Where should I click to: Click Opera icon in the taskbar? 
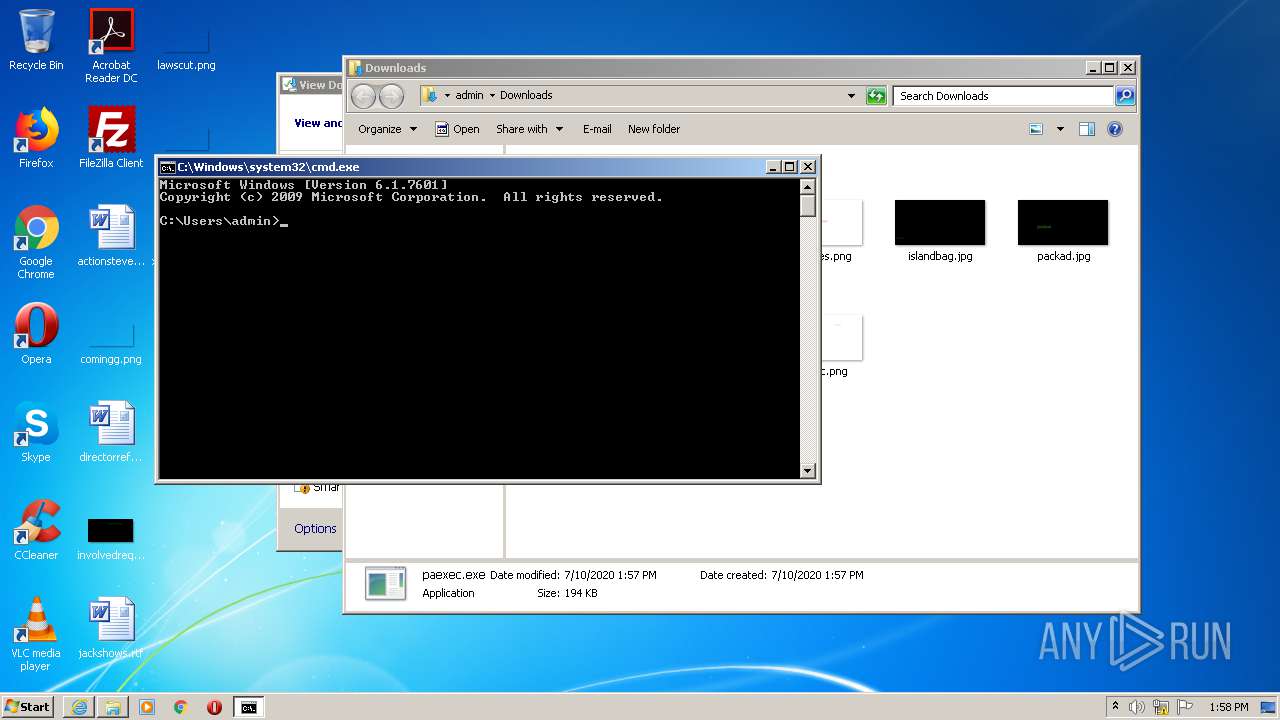click(214, 707)
